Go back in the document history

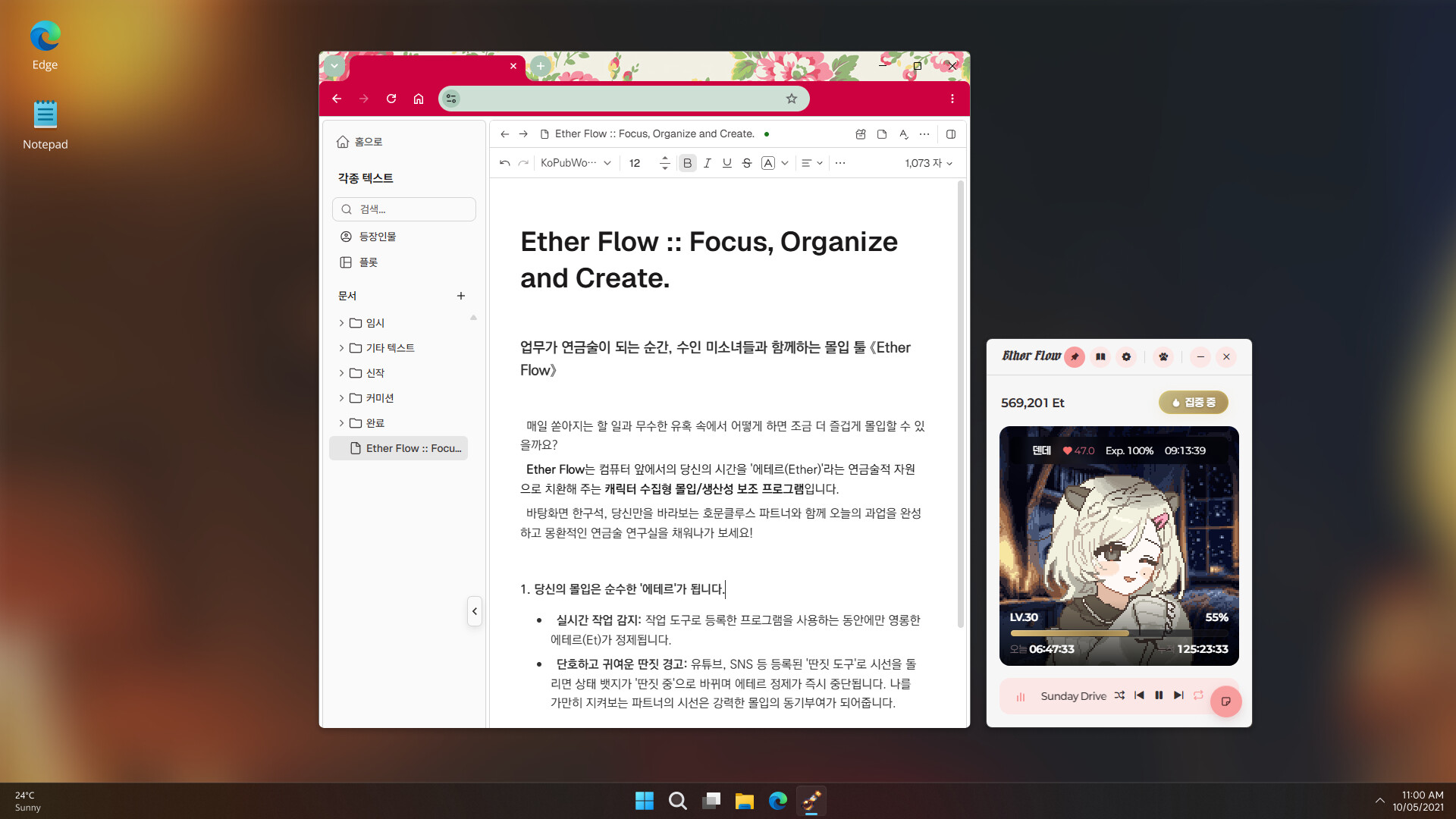[505, 134]
